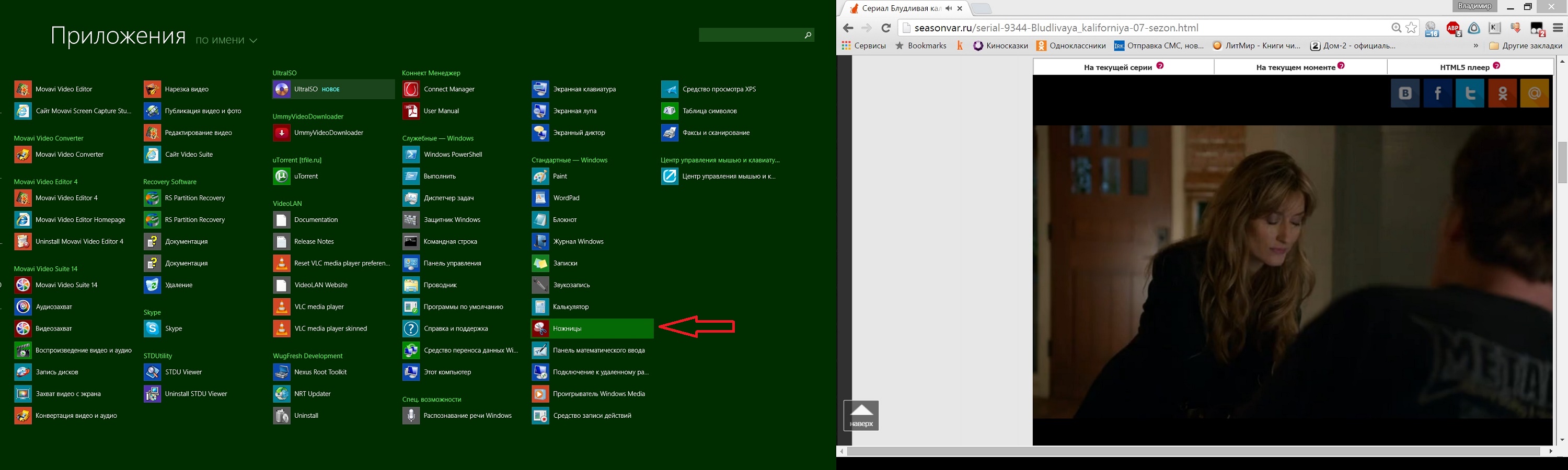Screen dimensions: 1568x470
Task: Show hidden bookmarks with the chevron
Action: pyautogui.click(x=1475, y=45)
